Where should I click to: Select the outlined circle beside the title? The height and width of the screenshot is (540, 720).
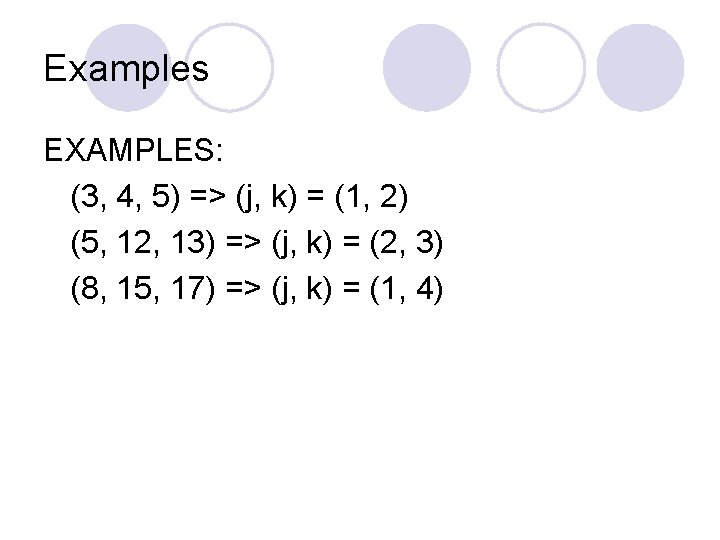tap(230, 68)
